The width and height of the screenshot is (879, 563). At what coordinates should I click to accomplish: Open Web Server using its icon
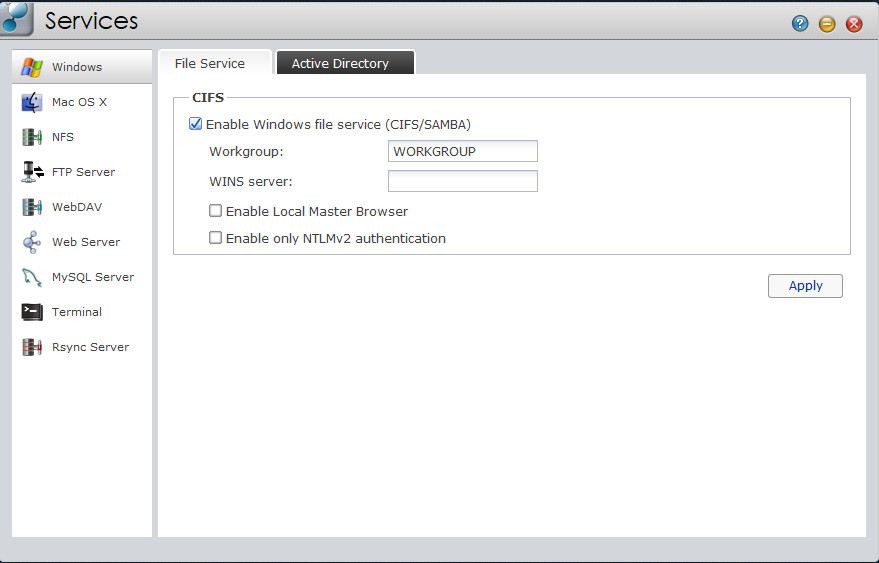pos(32,242)
